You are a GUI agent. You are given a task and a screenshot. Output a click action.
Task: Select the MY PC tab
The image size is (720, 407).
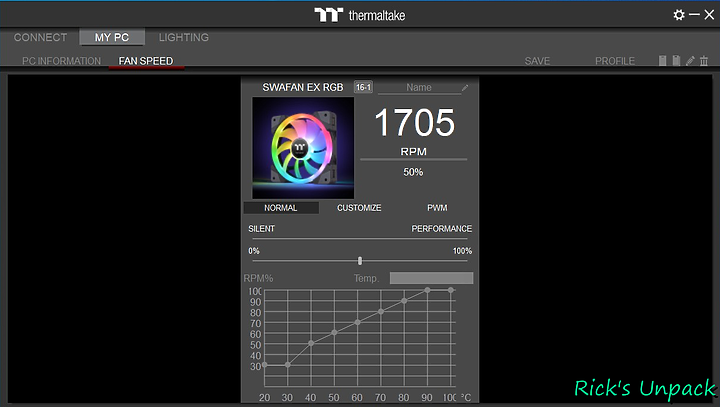point(112,37)
